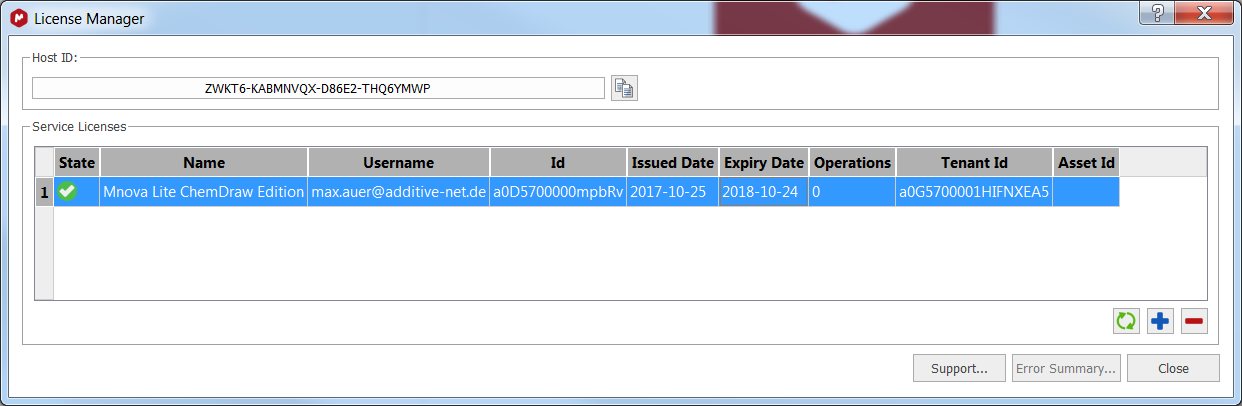Close the window with red X button
This screenshot has width=1242, height=406.
click(x=1205, y=11)
